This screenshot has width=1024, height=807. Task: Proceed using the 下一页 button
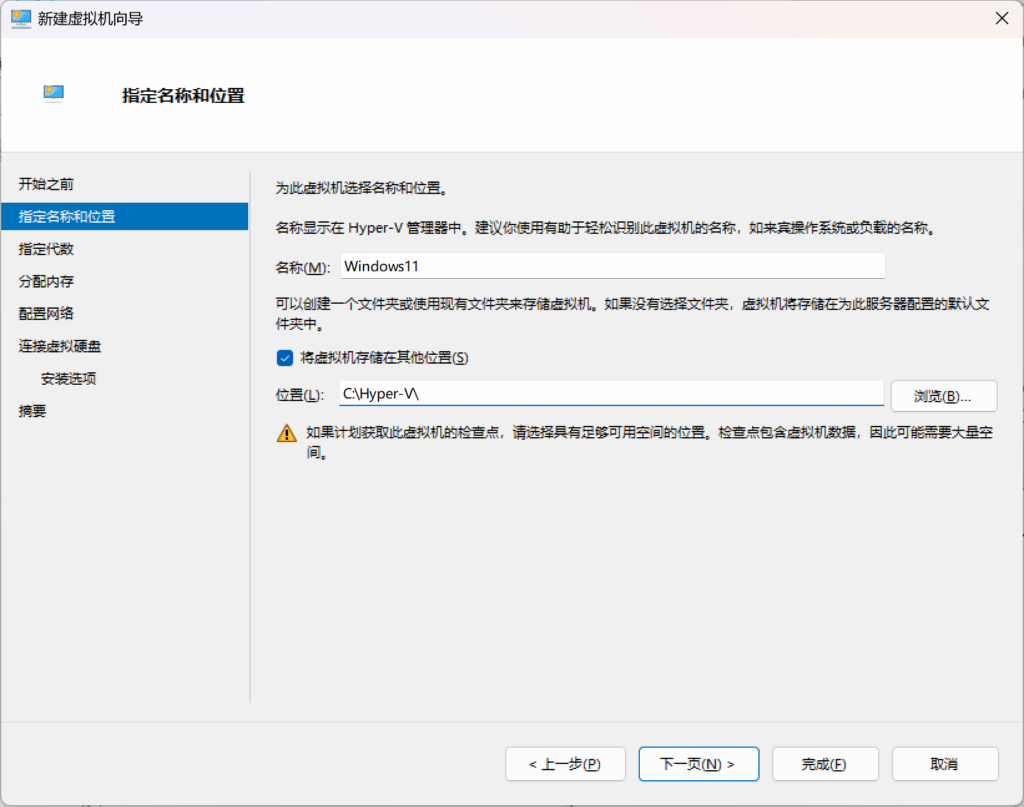click(698, 764)
